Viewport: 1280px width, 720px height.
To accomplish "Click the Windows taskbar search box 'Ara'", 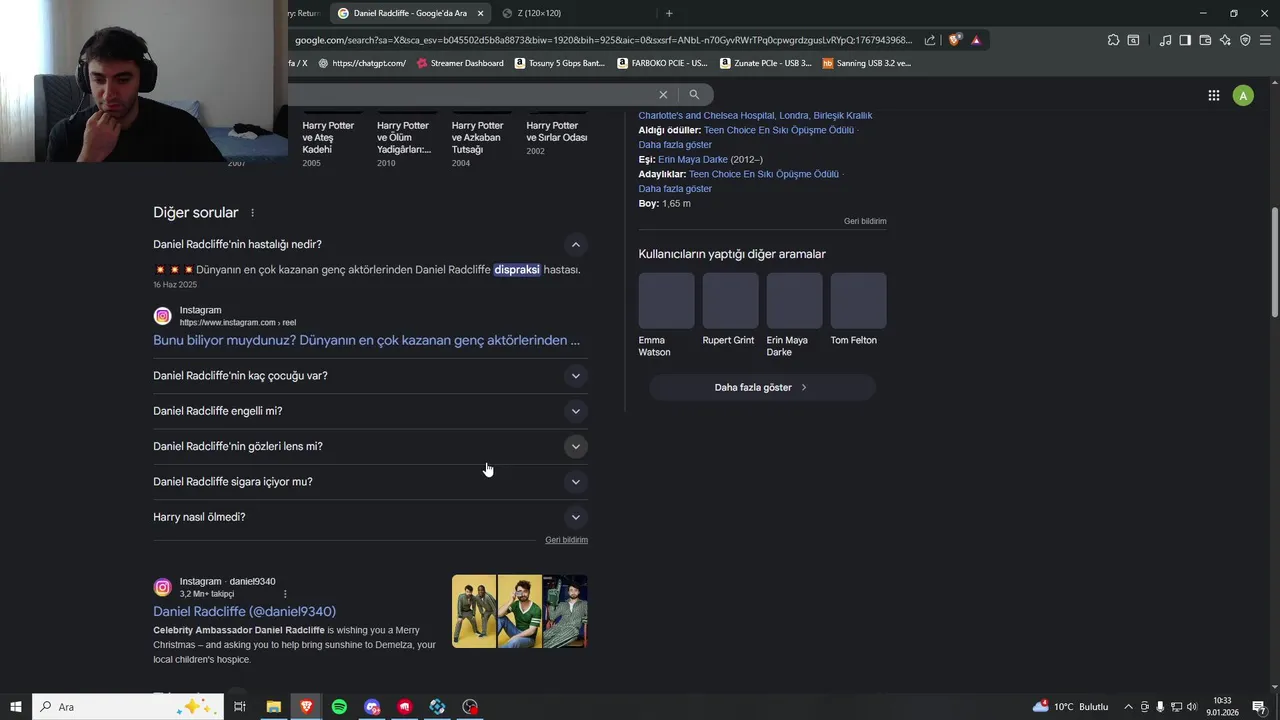I will [128, 707].
